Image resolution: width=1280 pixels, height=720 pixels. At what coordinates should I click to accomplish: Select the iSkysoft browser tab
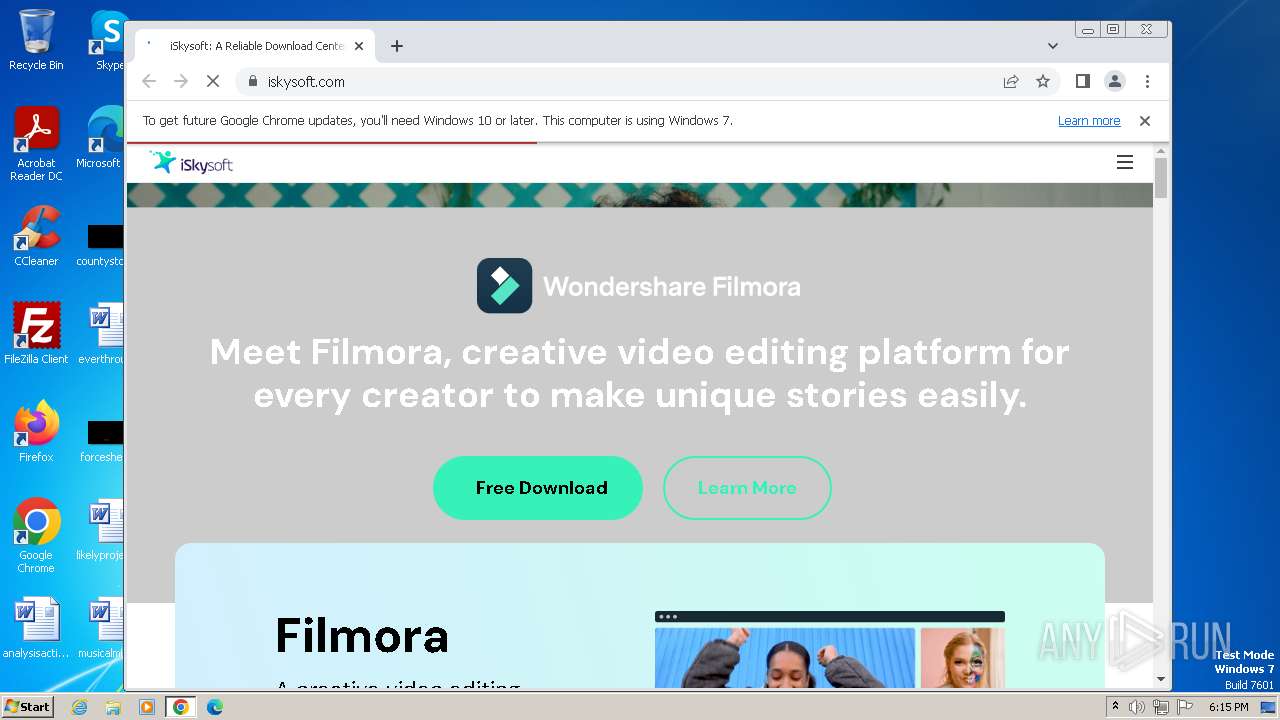click(x=256, y=46)
